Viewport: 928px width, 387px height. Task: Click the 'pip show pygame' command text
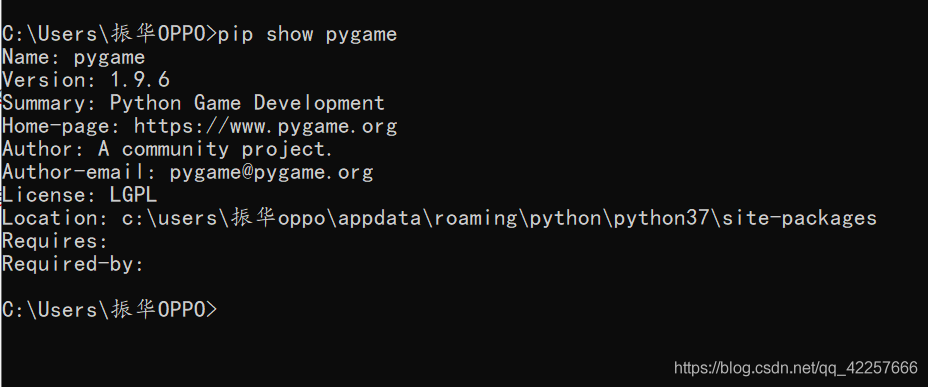[307, 34]
